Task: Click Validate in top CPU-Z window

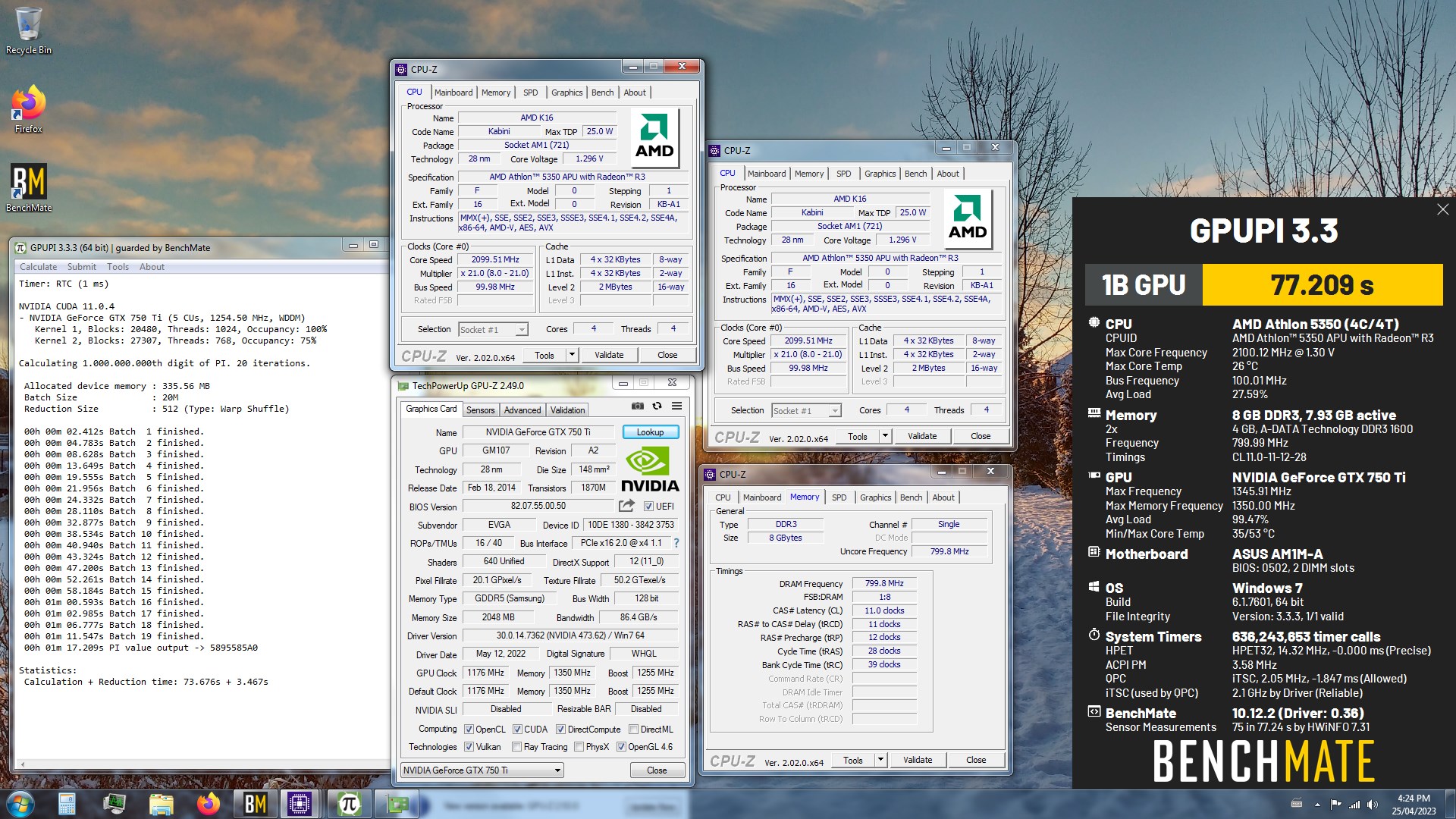Action: point(609,355)
